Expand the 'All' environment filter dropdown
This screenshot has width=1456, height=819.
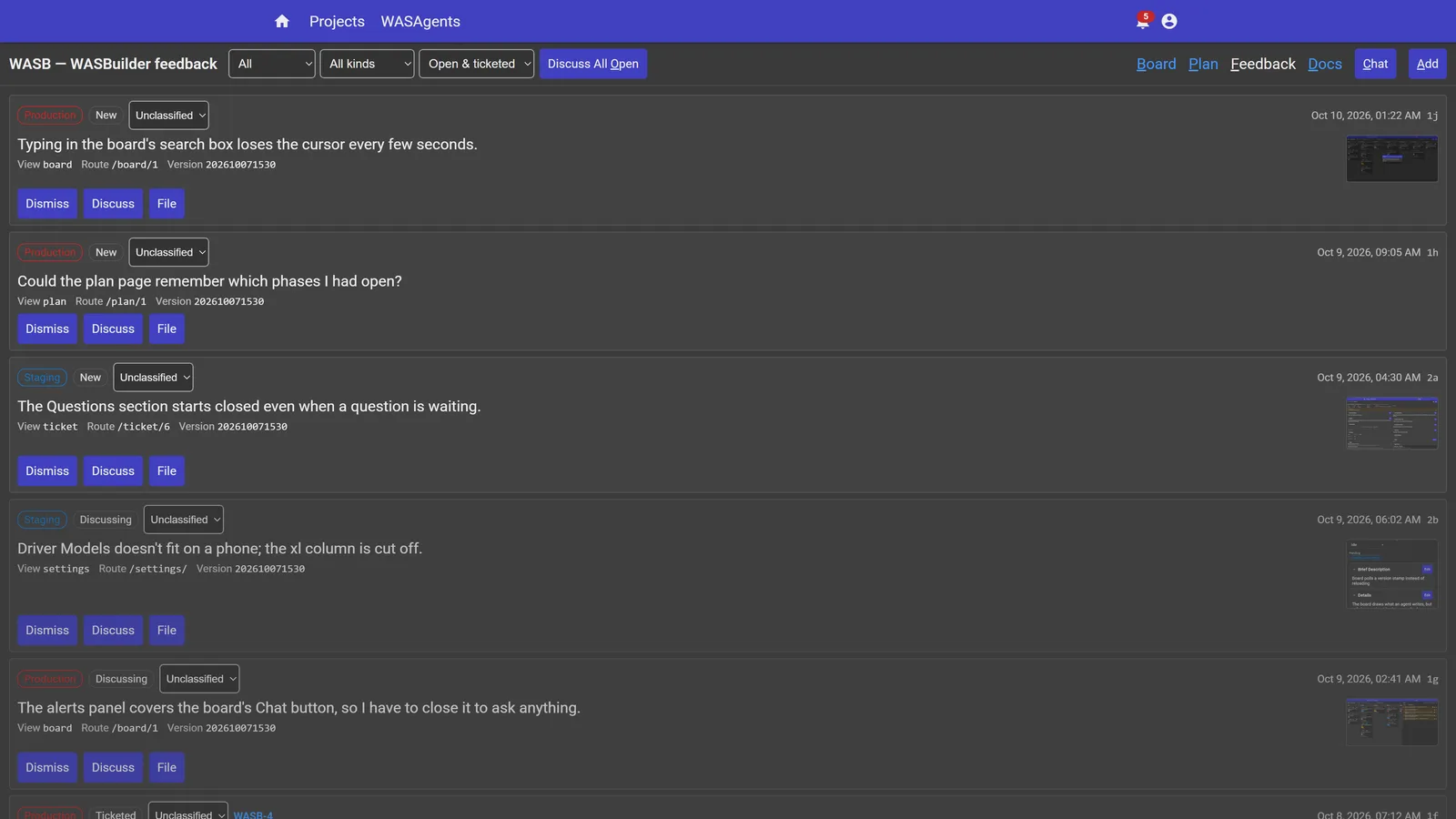272,64
